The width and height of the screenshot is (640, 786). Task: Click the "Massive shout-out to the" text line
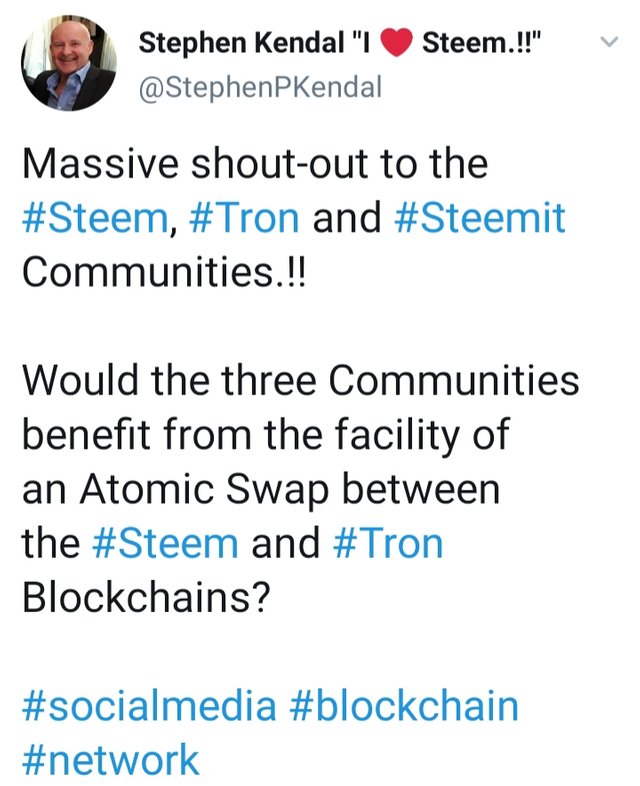tap(255, 164)
